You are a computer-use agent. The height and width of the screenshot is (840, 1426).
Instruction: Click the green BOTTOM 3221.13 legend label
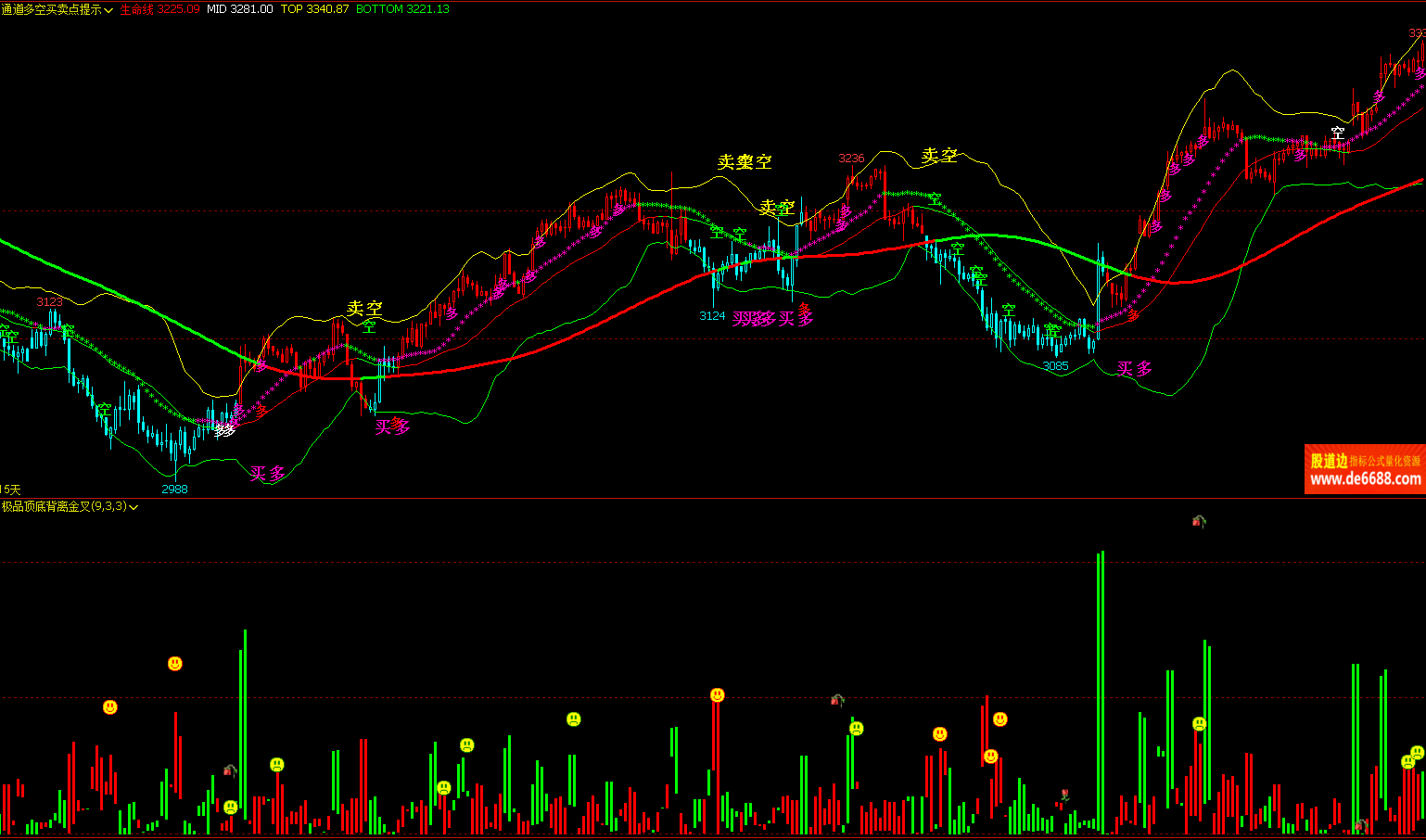[402, 9]
